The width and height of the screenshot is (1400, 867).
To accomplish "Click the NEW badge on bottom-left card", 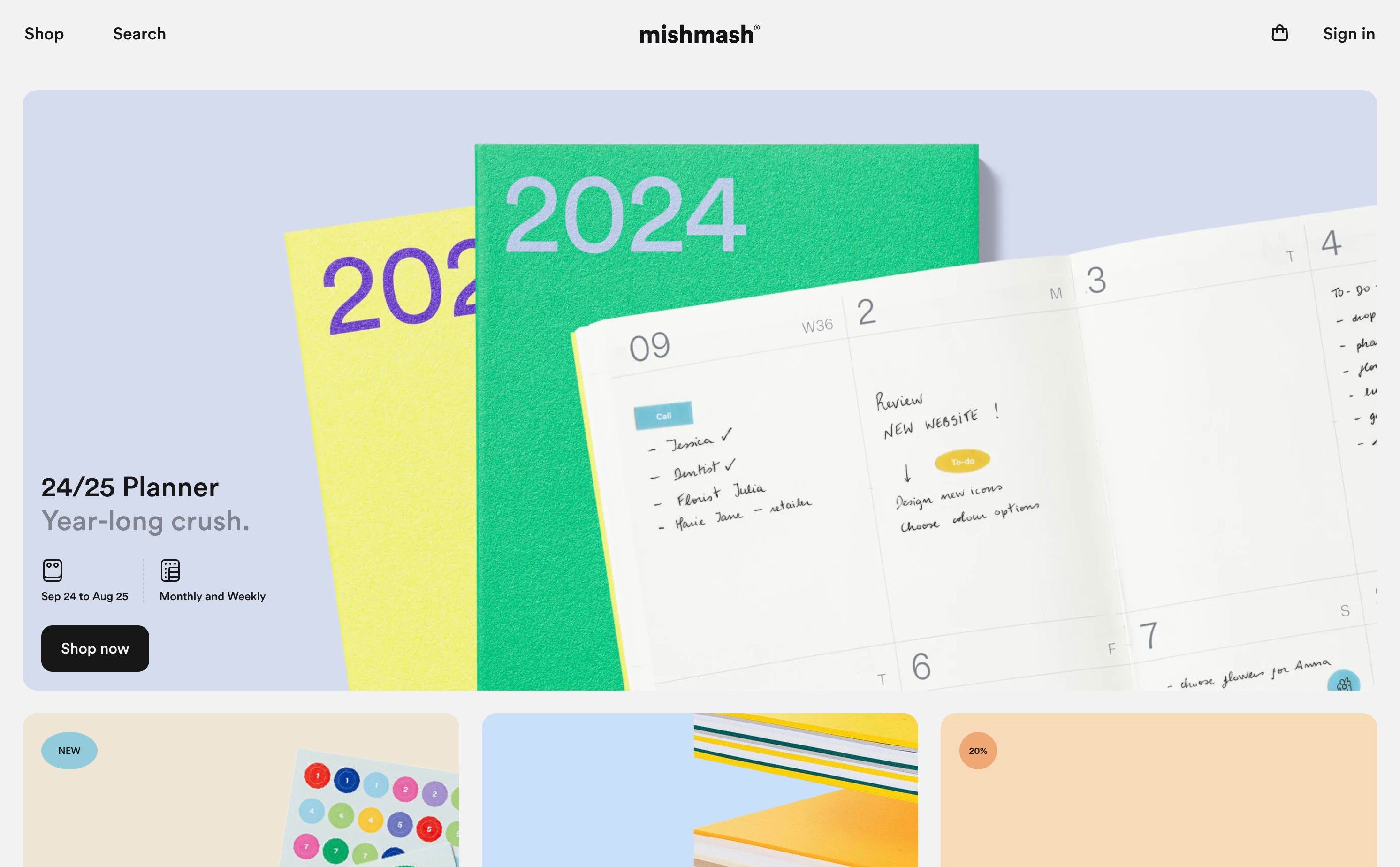I will (69, 750).
